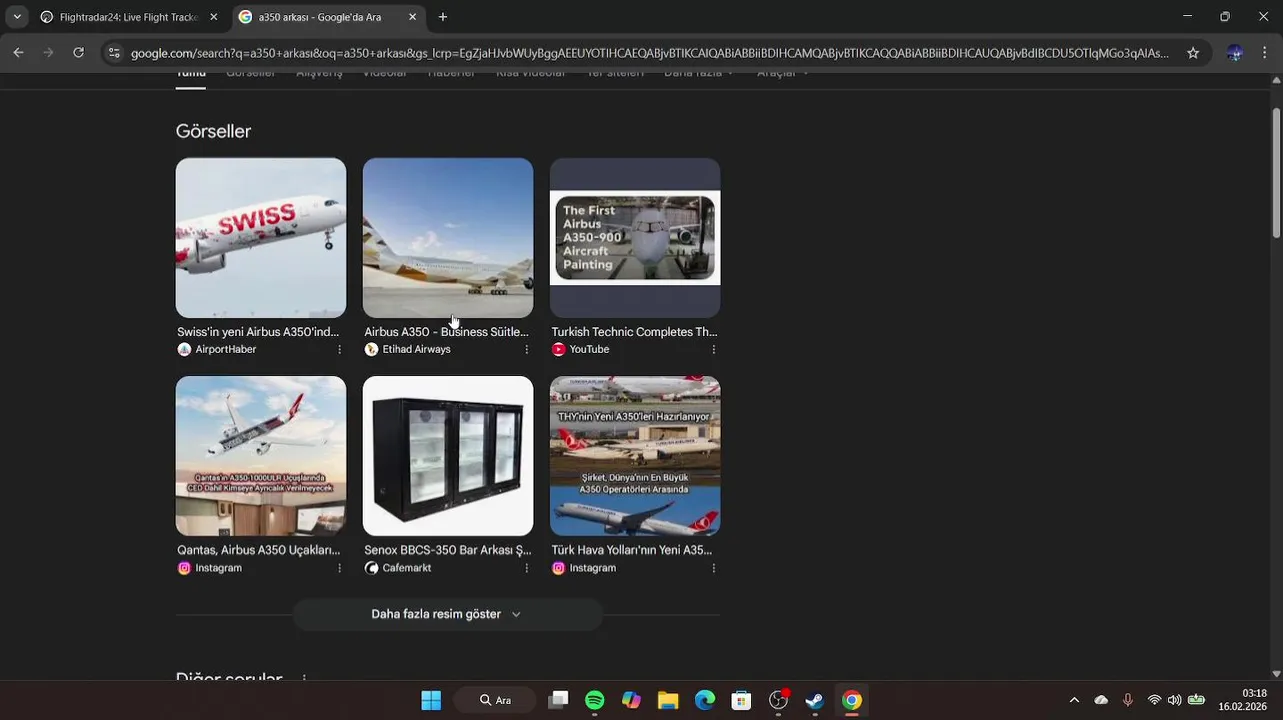Image resolution: width=1283 pixels, height=720 pixels.
Task: Expand Daha fazla resim göster
Action: pos(447,614)
